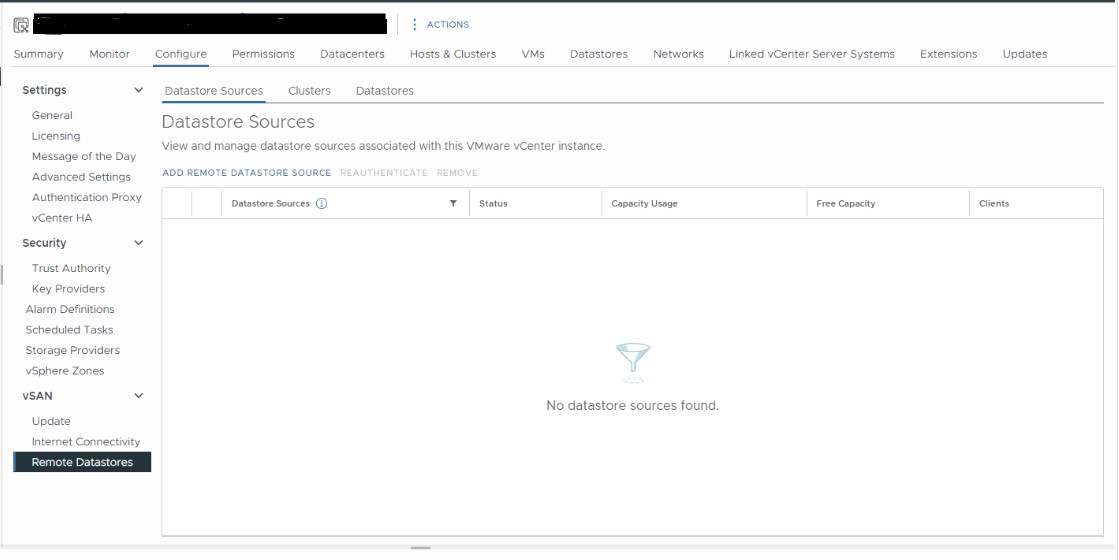This screenshot has width=1119, height=560.
Task: Open vCenter HA settings
Action: point(62,218)
